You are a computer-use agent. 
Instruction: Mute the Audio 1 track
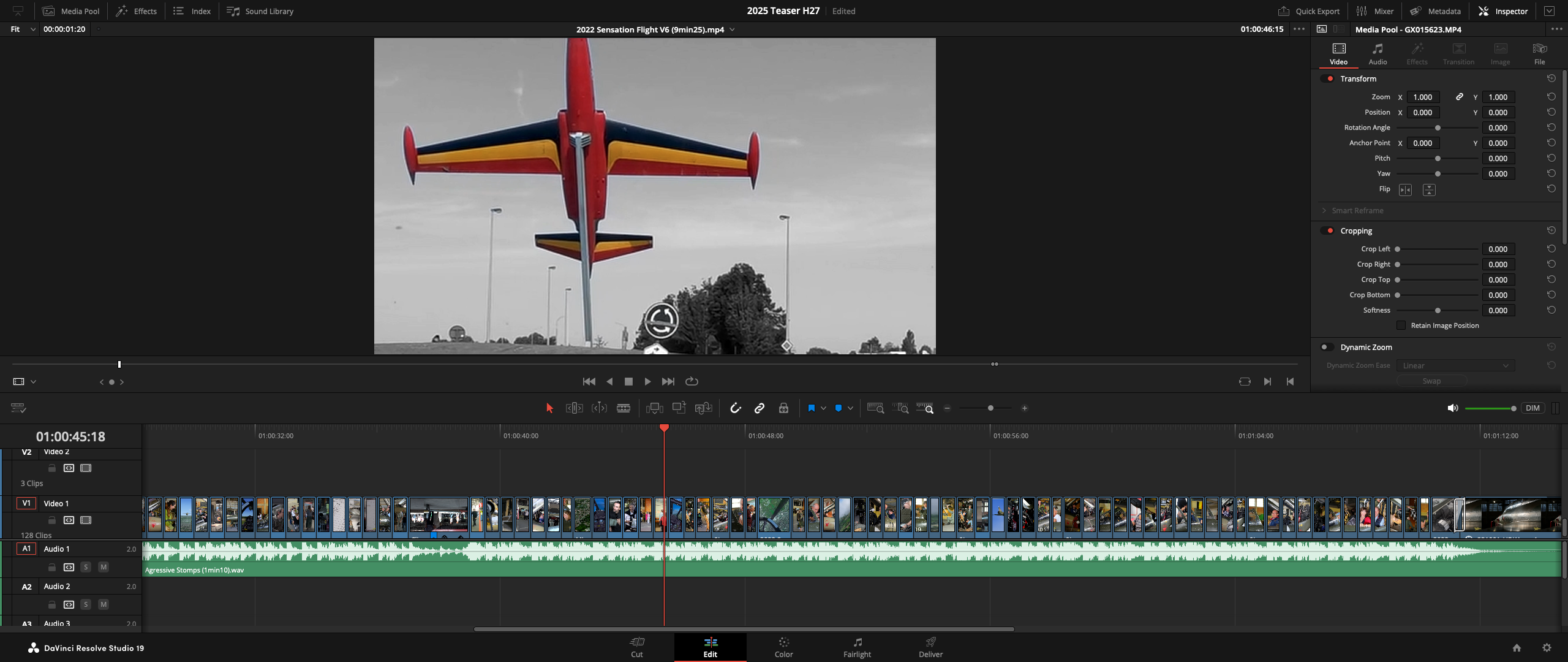click(104, 568)
